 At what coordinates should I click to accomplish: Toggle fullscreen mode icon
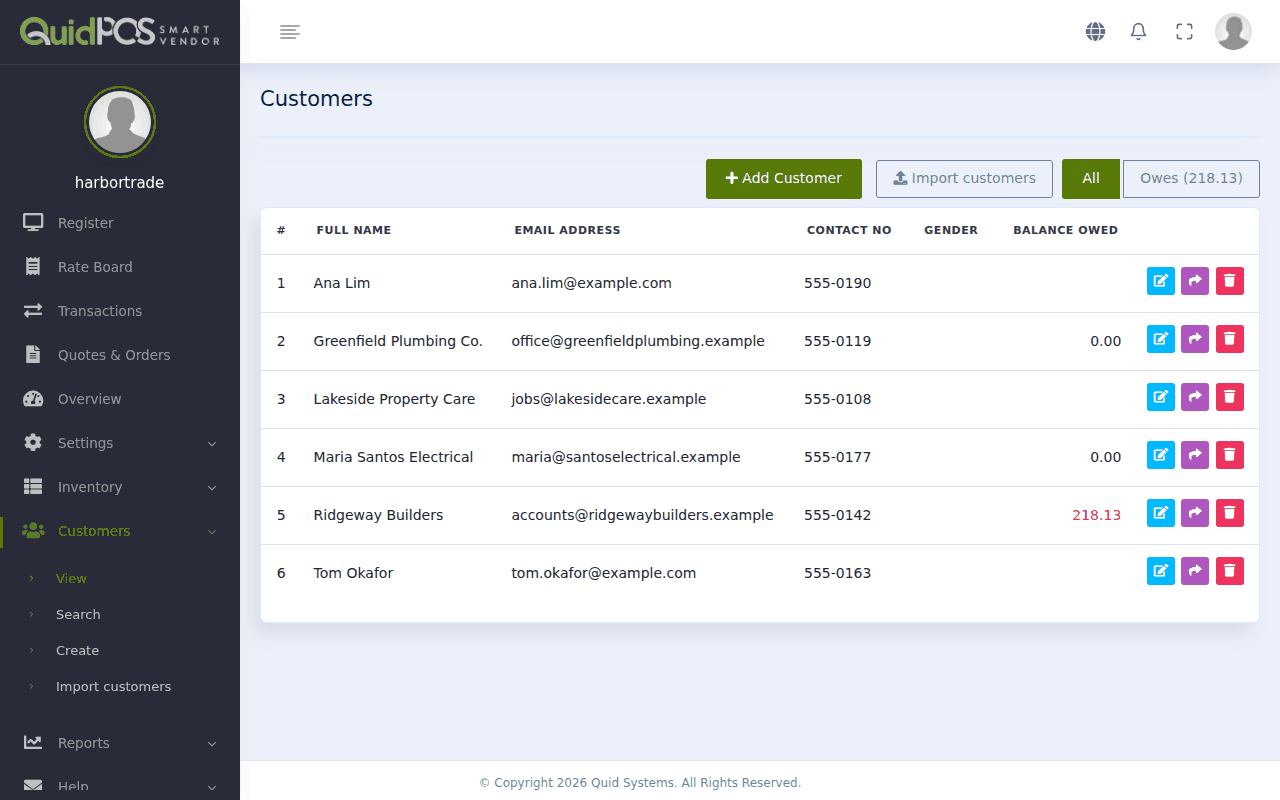[x=1184, y=32]
